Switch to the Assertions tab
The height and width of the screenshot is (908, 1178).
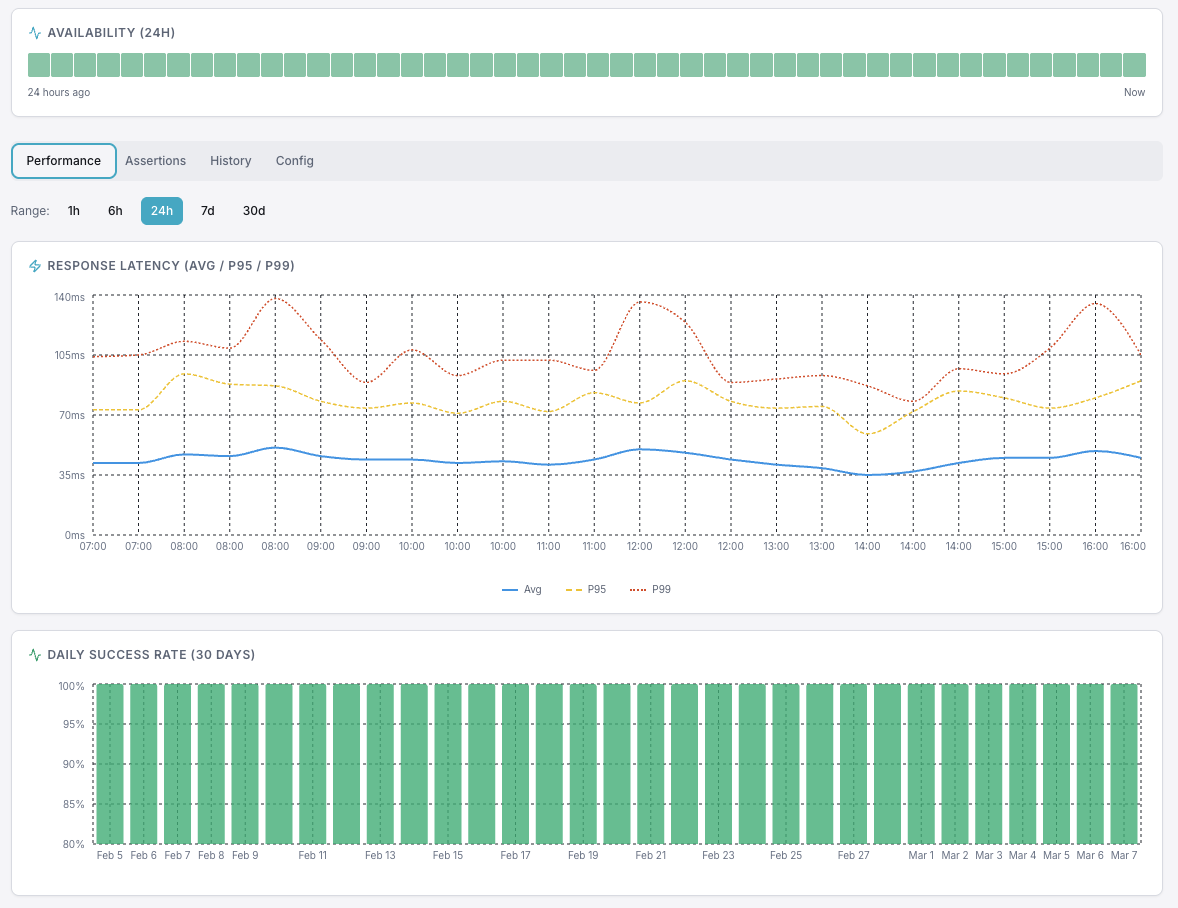pyautogui.click(x=156, y=160)
